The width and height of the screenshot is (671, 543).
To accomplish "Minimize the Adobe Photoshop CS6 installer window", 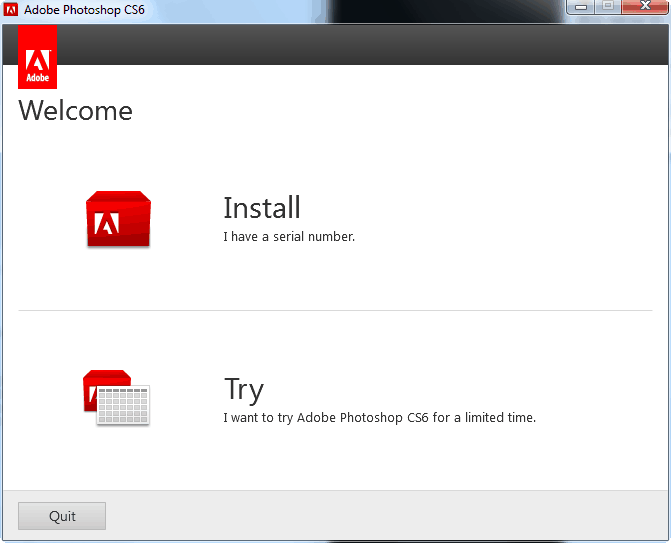I will 581,7.
